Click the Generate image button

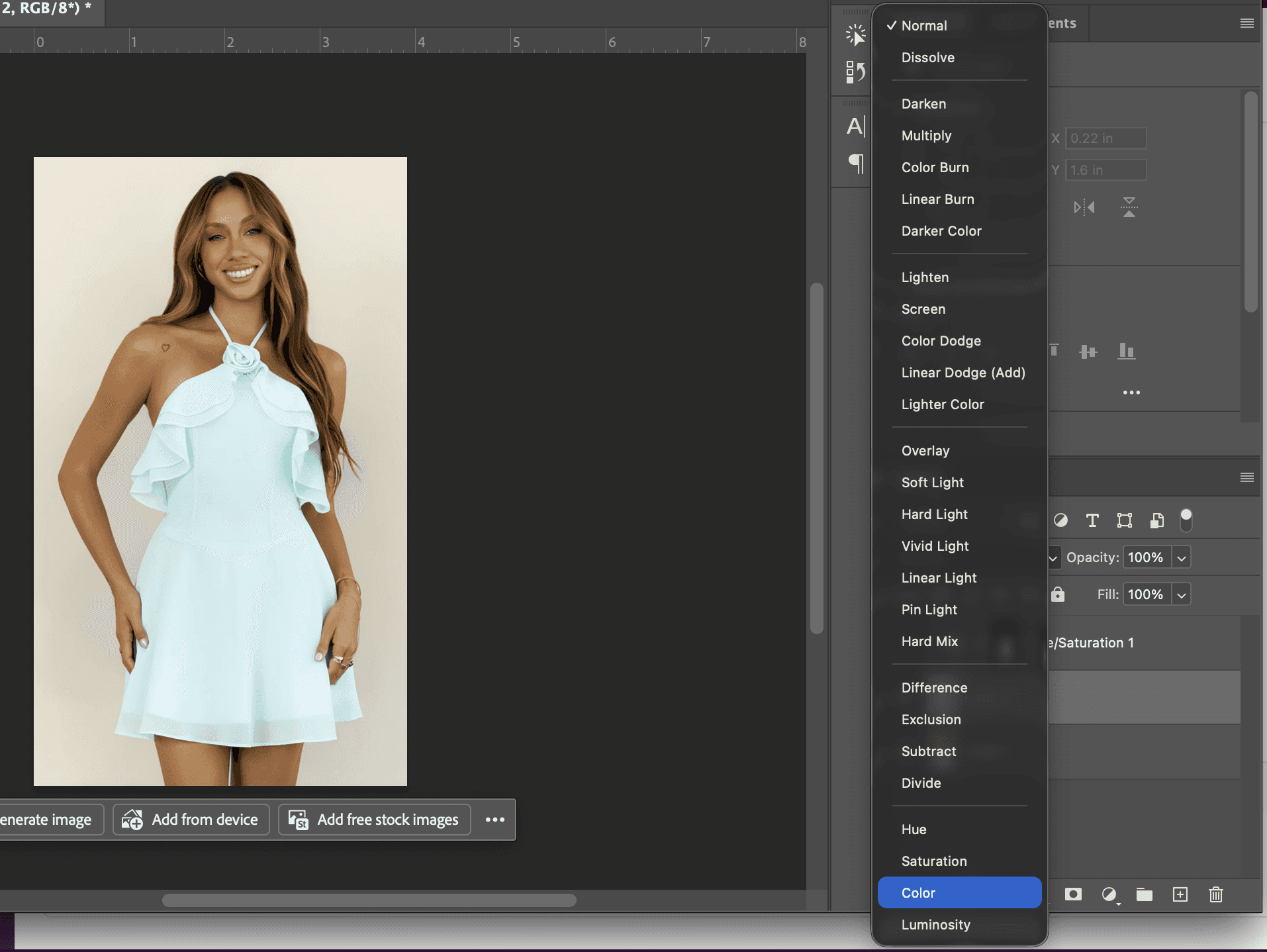(x=52, y=820)
